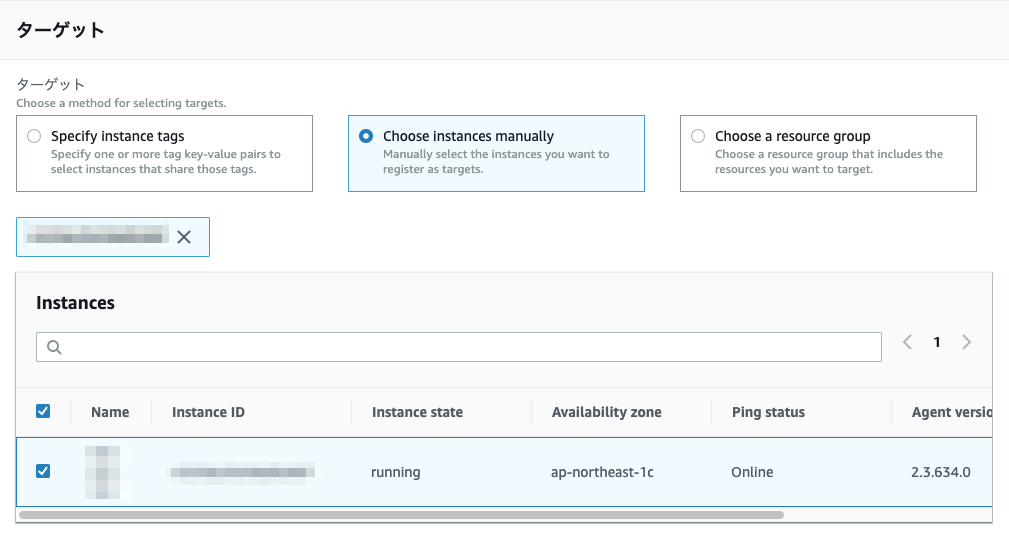The image size is (1009, 540).
Task: Toggle the select-all instances header checkbox
Action: click(43, 411)
